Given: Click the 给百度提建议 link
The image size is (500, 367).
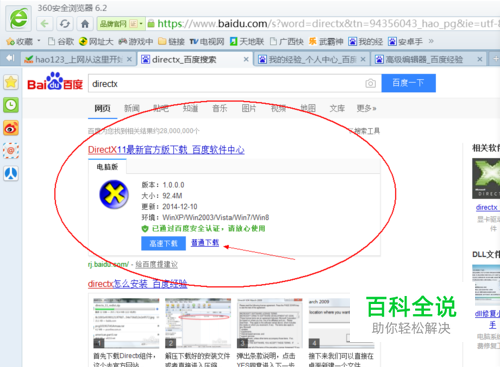Looking at the screenshot, I should click(x=156, y=265).
